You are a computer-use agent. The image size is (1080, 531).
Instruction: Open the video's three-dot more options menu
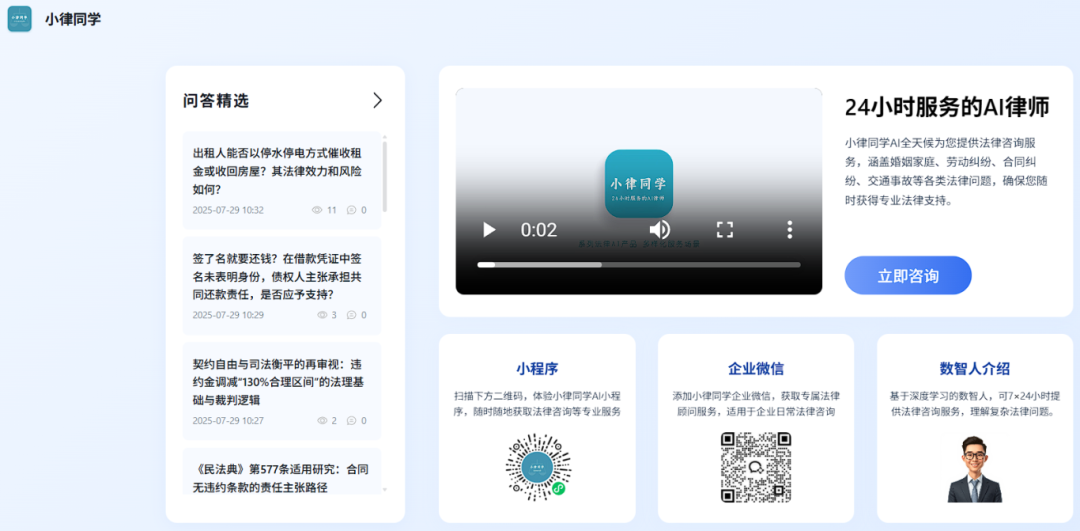(x=789, y=230)
